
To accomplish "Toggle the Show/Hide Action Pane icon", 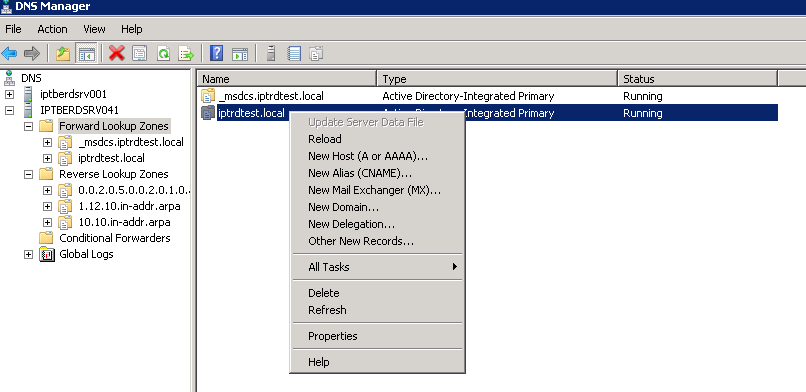I will (x=240, y=53).
